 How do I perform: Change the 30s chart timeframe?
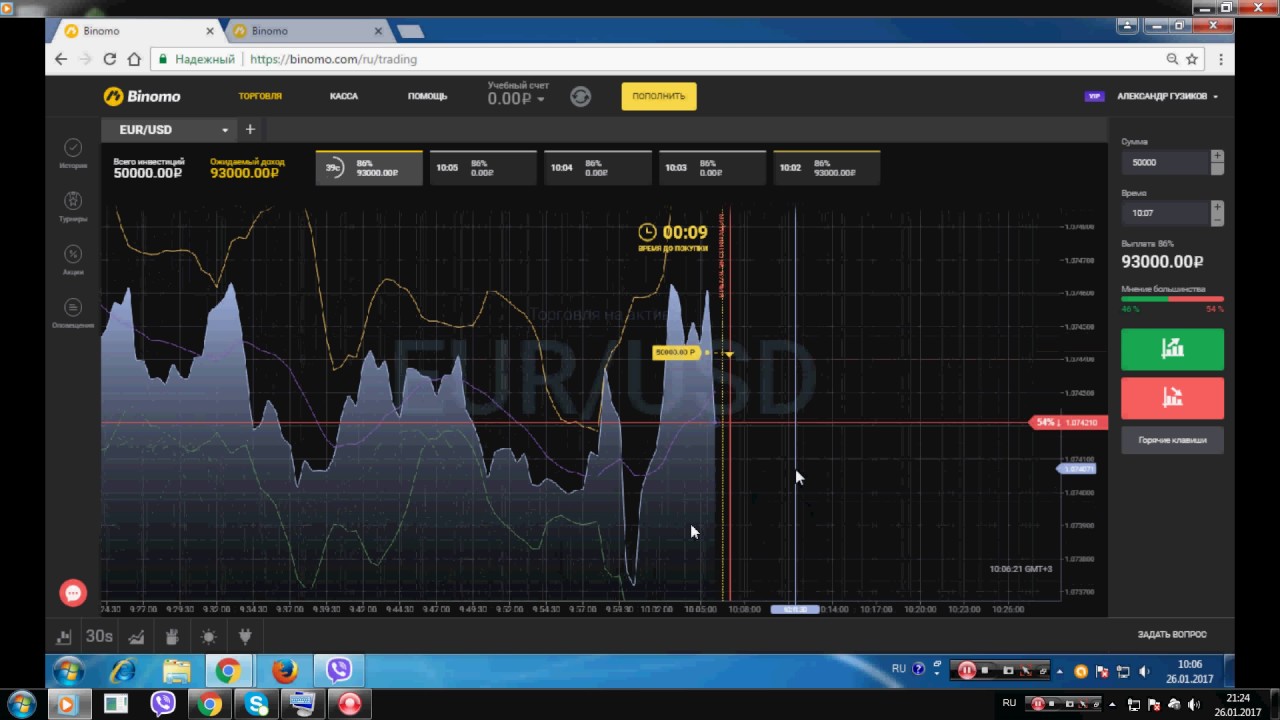[x=99, y=636]
